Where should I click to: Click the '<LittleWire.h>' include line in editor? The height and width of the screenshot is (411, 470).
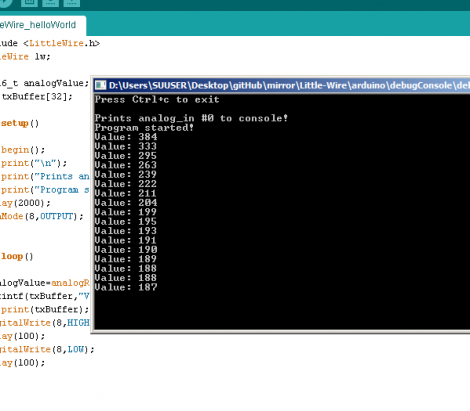coord(50,43)
